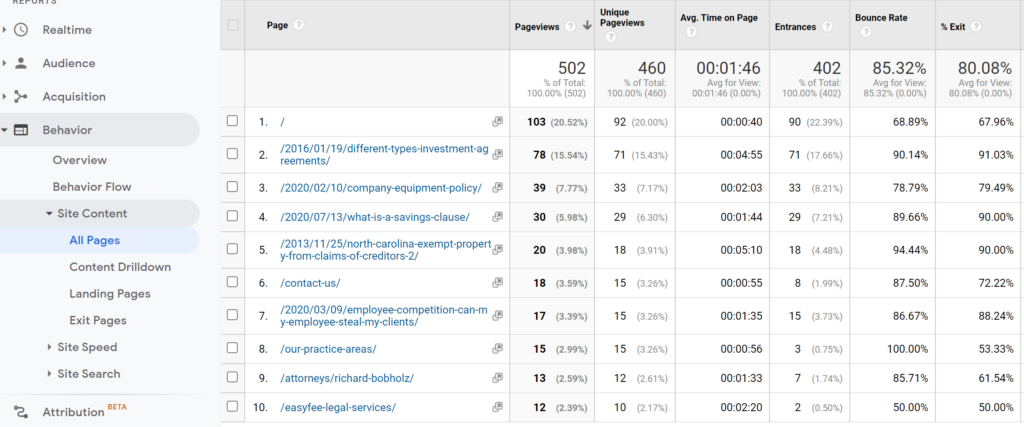Viewport: 1024px width, 427px height.
Task: Open contact-us page external link icon
Action: (x=498, y=283)
